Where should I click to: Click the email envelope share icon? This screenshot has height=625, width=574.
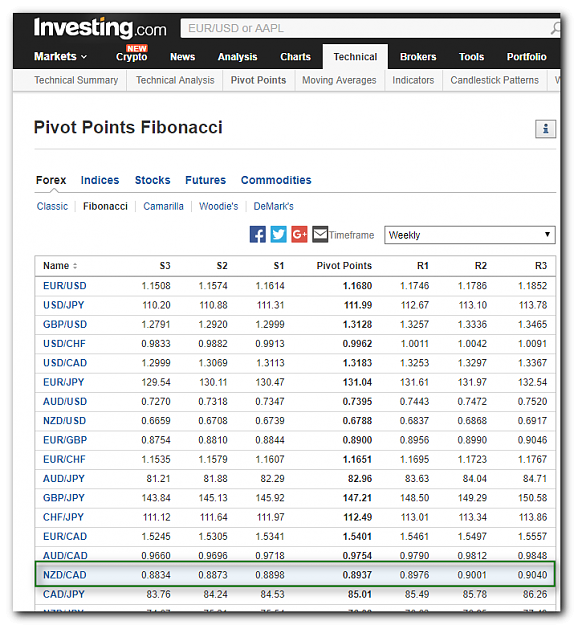click(320, 234)
